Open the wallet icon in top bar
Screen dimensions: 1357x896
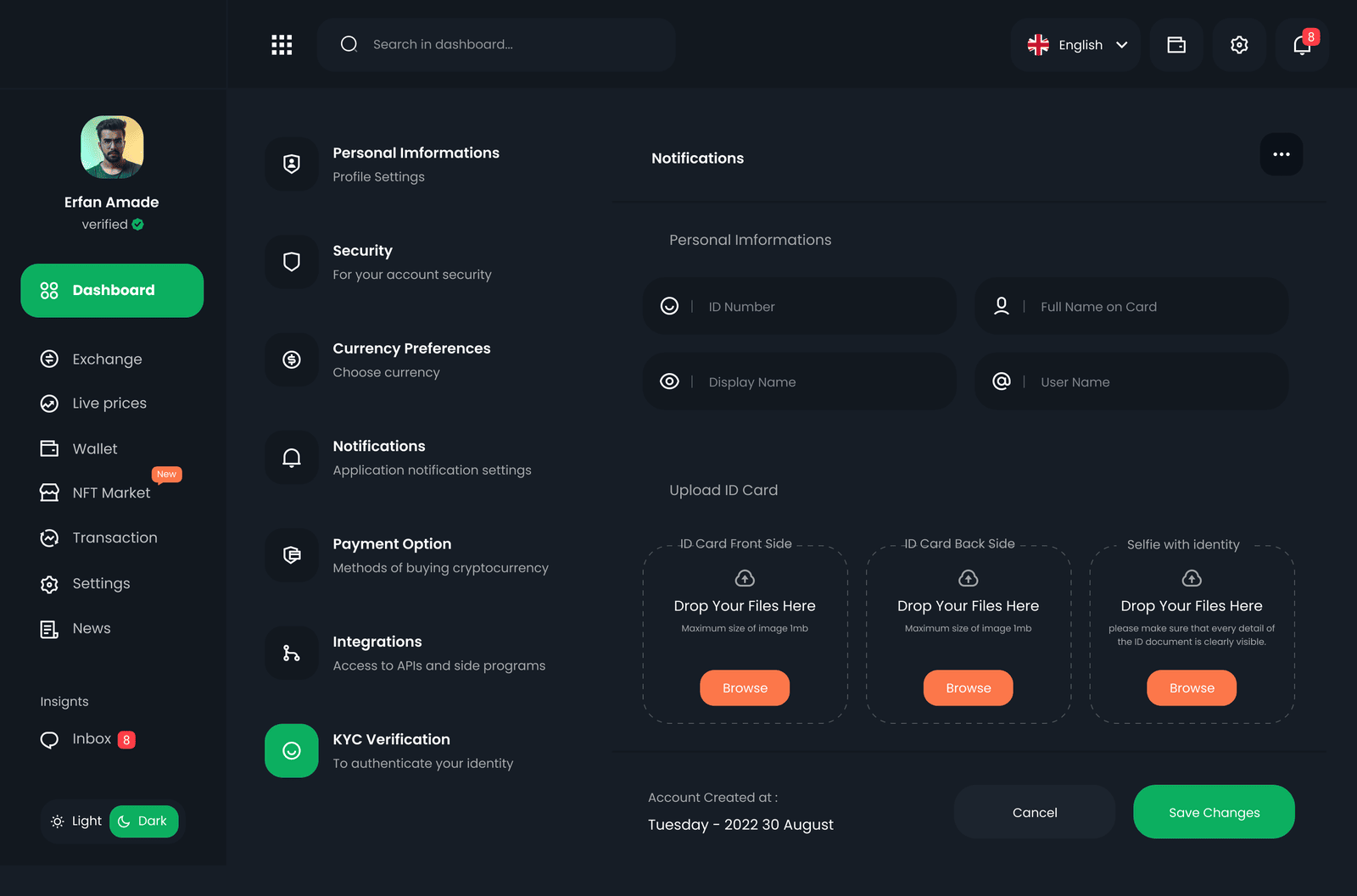point(1176,45)
